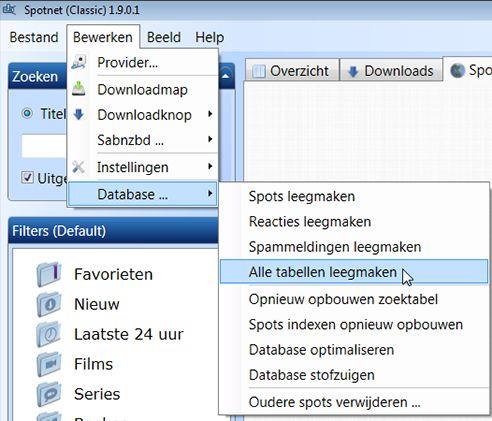Click the Downloads tab arrow icon
The height and width of the screenshot is (421, 492).
pos(353,71)
